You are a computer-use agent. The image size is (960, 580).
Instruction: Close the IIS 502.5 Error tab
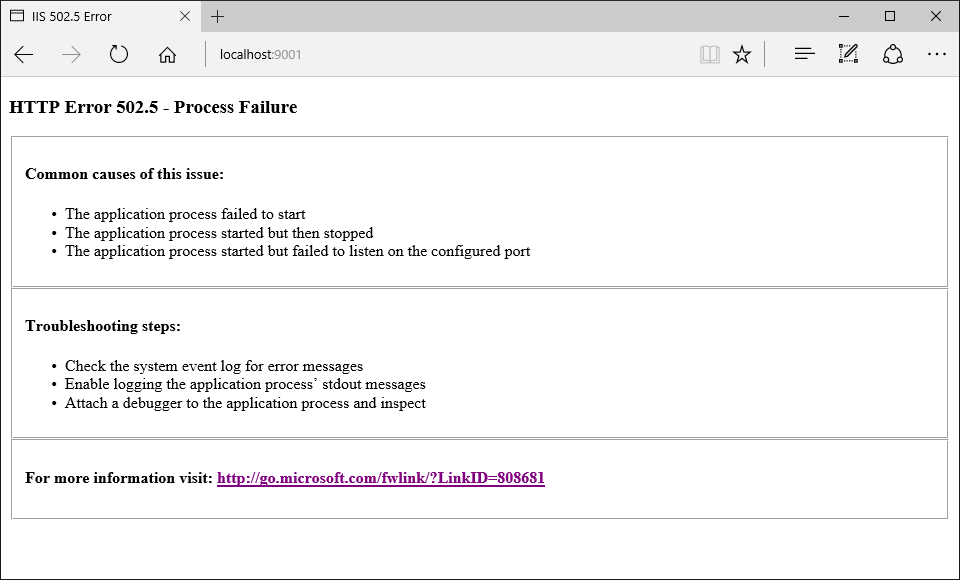185,16
